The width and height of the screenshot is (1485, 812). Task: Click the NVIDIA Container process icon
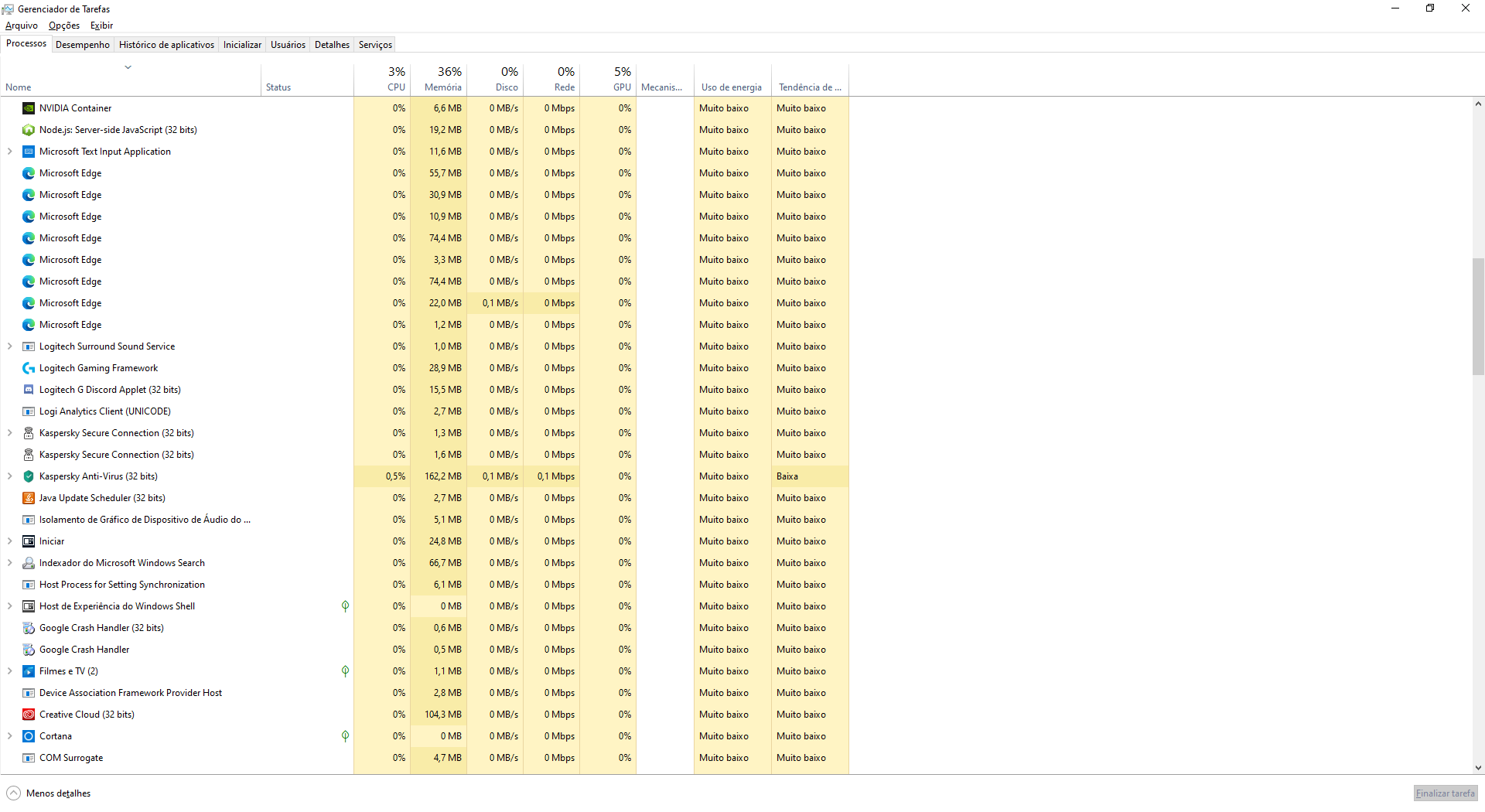click(29, 108)
